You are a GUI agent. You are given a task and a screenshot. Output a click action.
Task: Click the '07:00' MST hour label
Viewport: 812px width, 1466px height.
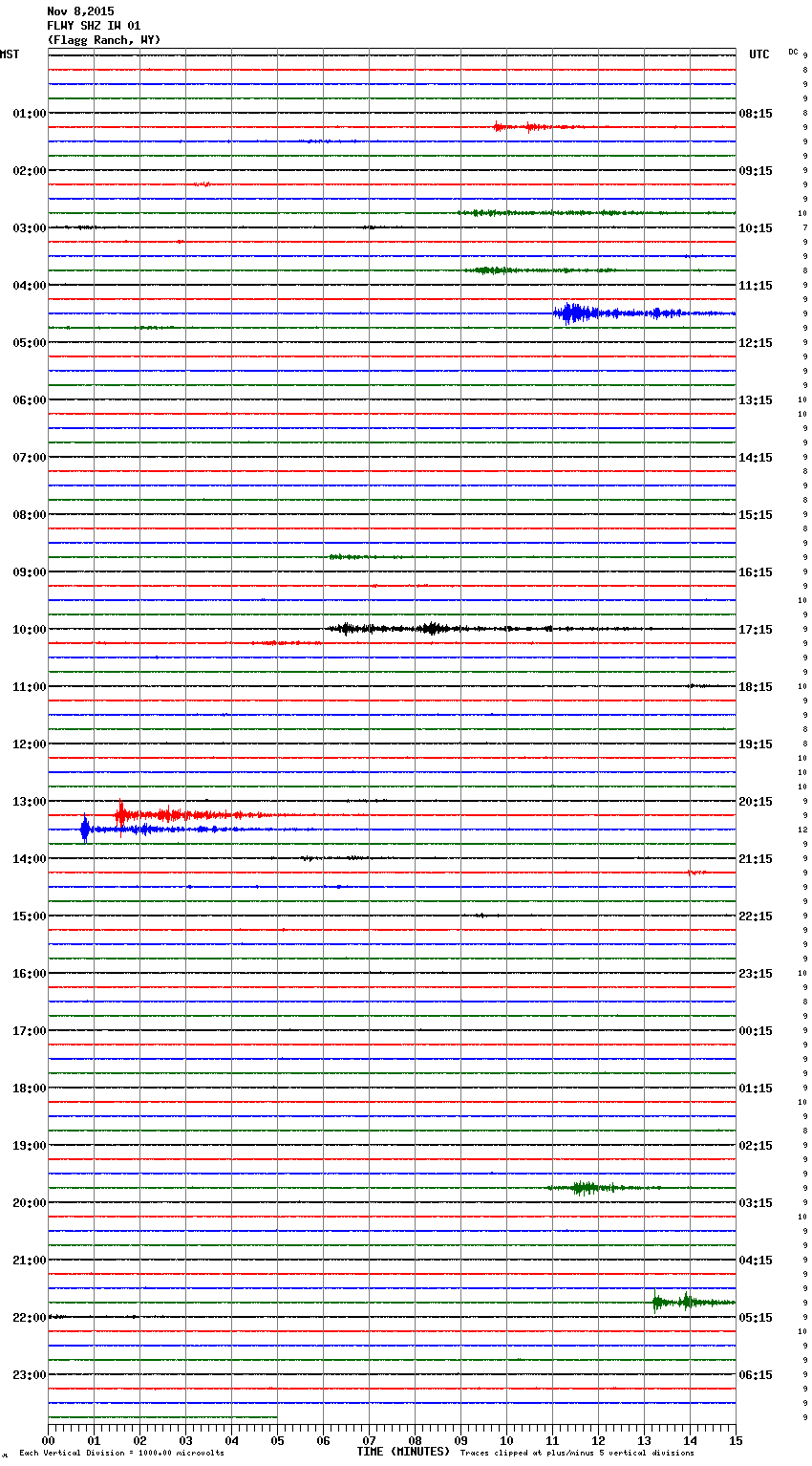30,458
